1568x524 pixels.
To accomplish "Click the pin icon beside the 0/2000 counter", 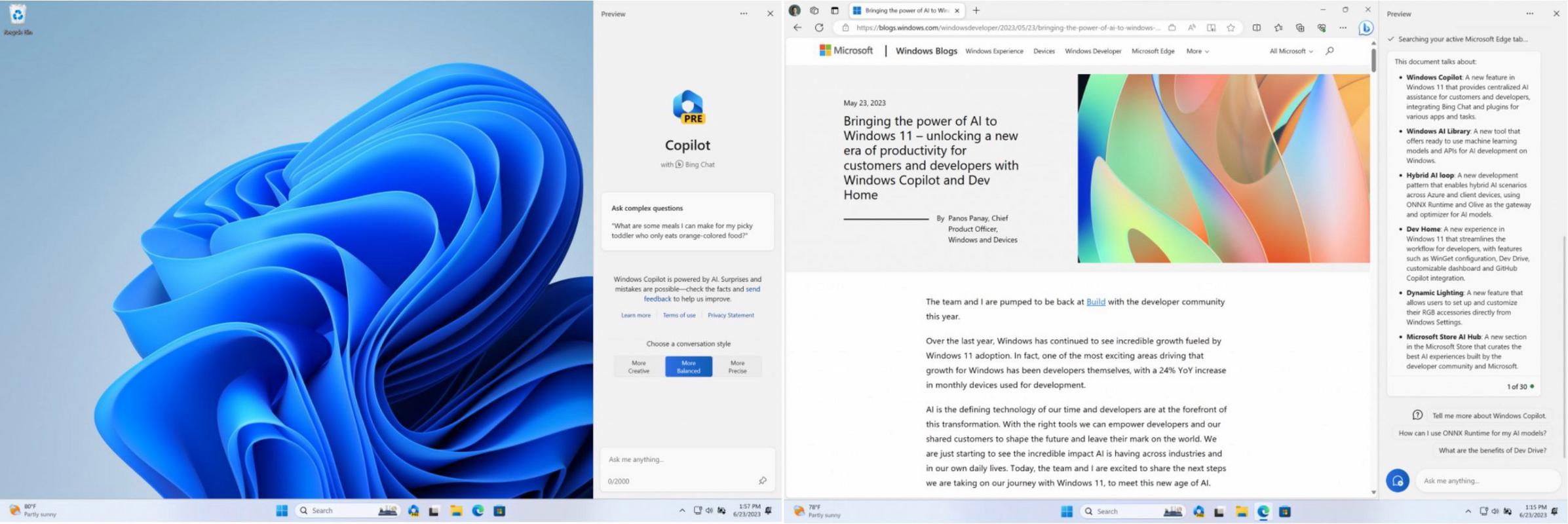I will 763,481.
